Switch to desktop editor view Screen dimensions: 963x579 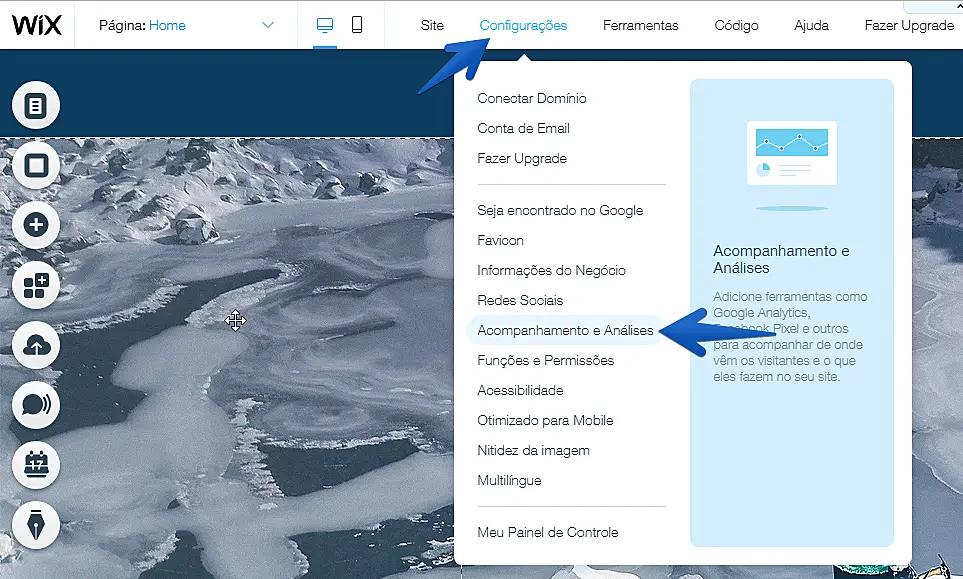point(324,25)
